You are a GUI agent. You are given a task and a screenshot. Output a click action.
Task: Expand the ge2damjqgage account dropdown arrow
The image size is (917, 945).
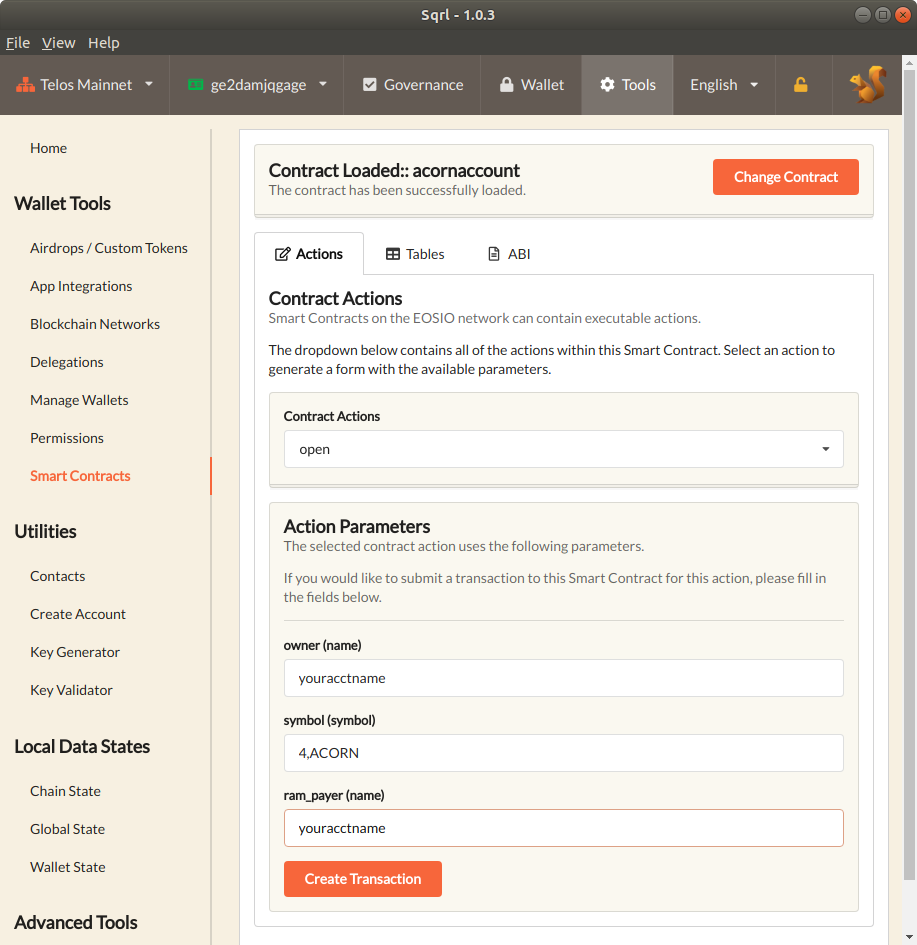pyautogui.click(x=323, y=84)
